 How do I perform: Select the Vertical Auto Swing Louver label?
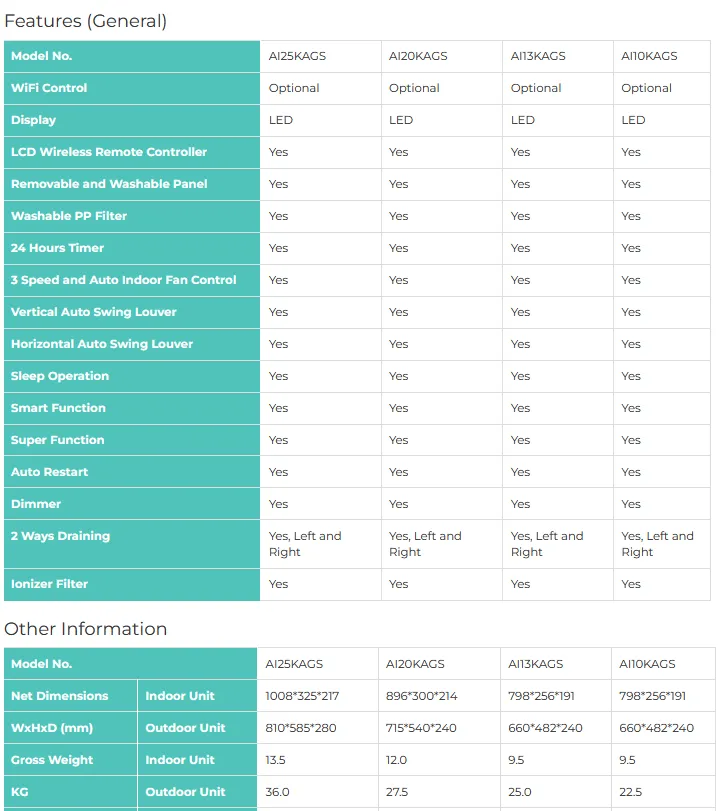94,312
